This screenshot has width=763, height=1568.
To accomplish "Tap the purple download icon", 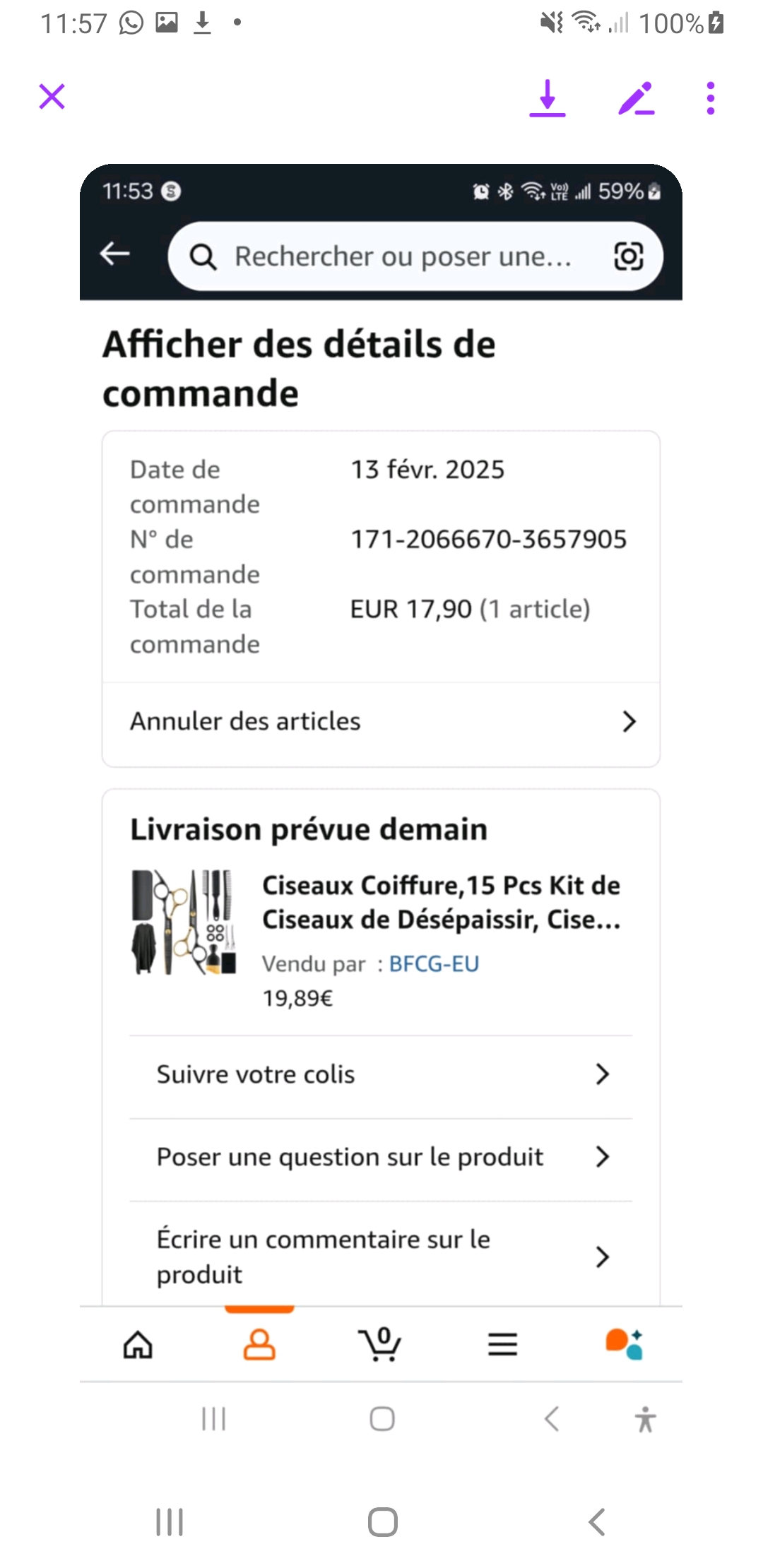I will click(x=548, y=97).
